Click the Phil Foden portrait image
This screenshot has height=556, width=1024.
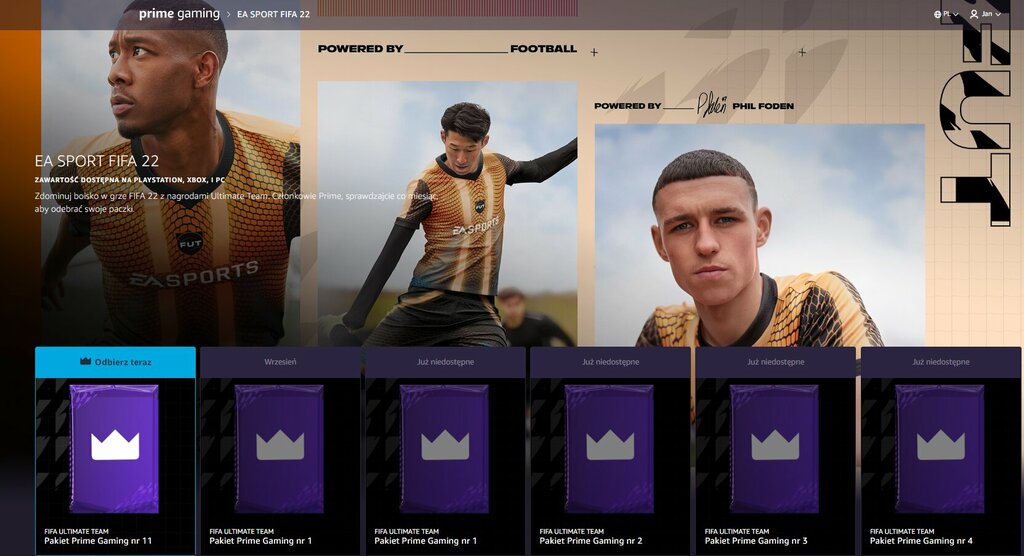coord(760,235)
